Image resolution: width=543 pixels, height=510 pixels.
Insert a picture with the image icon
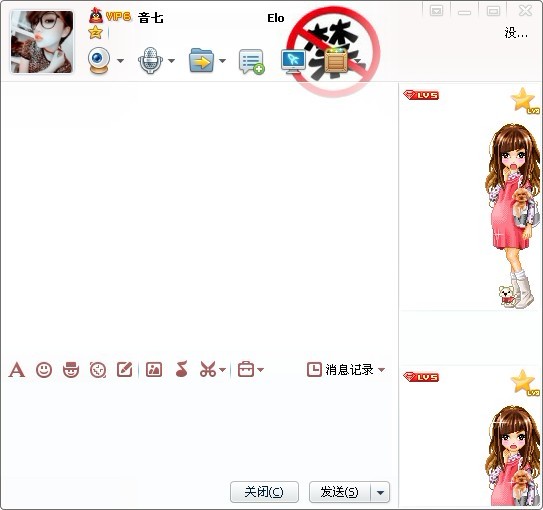pos(154,369)
